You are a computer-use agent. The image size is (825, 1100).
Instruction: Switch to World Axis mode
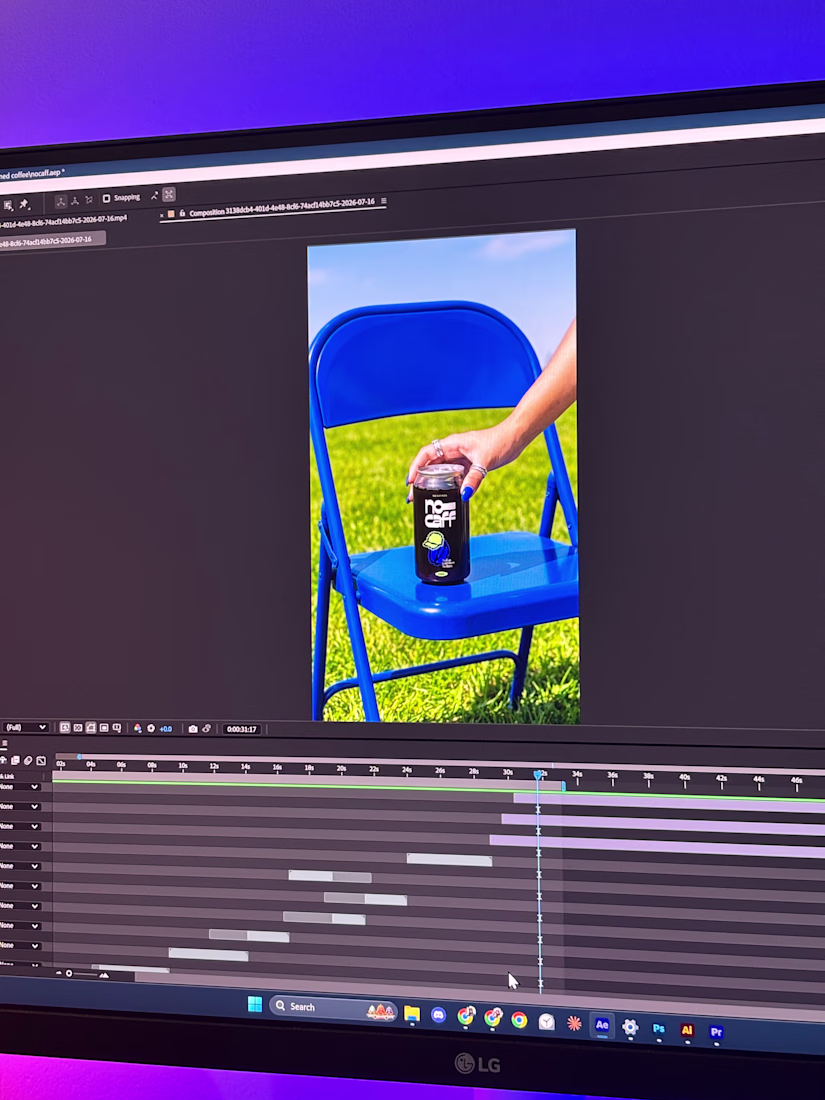[75, 201]
